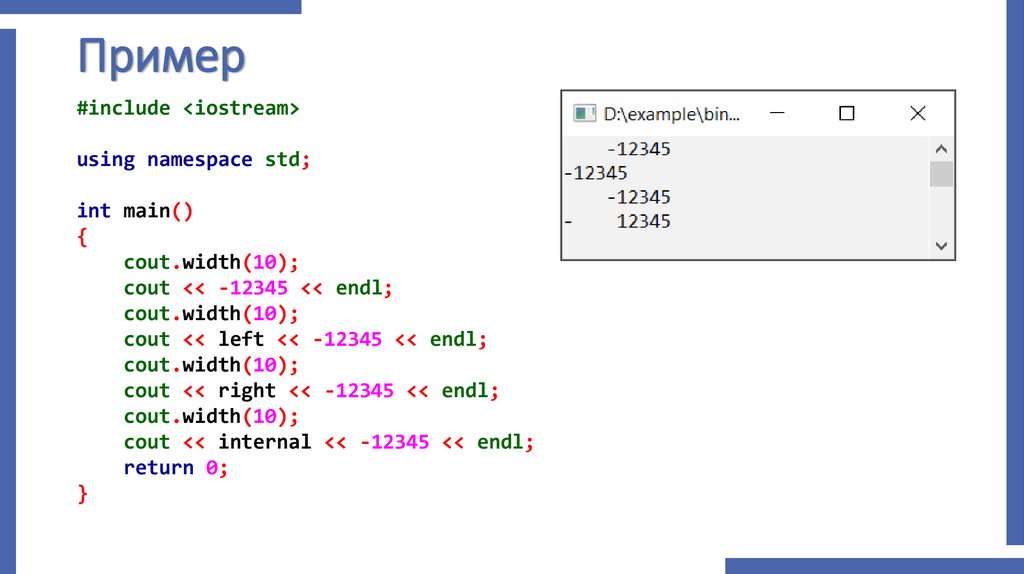Click the console window app icon
Screen dimensions: 1024x574
pyautogui.click(x=584, y=114)
